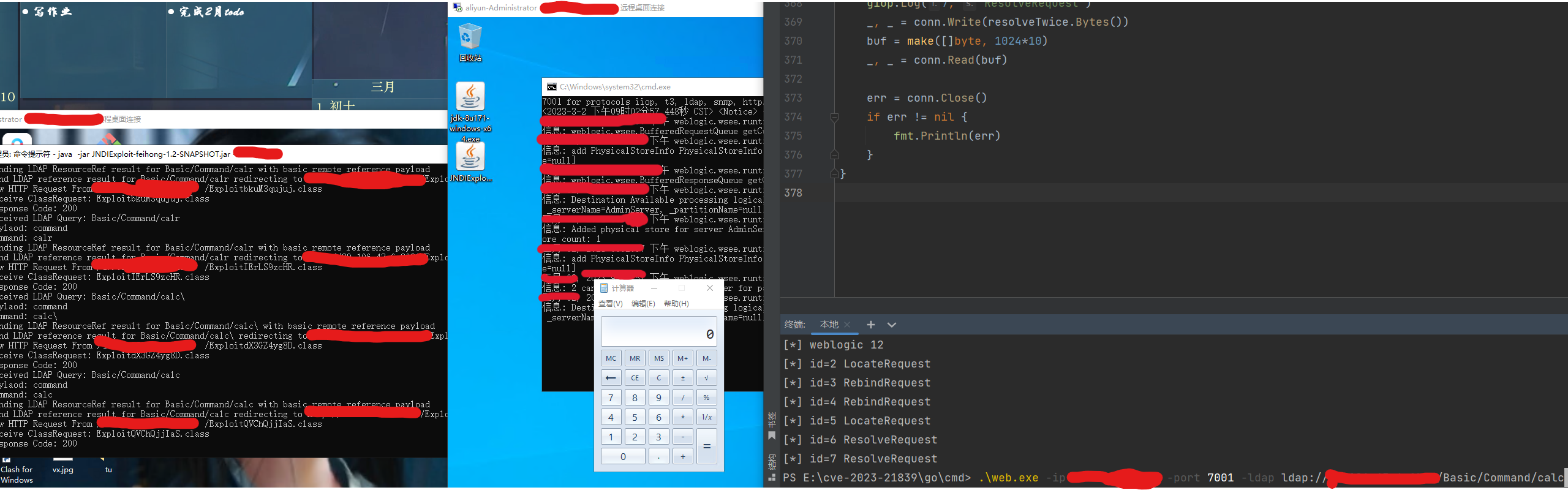1568x490 pixels.
Task: Click the 1/x reciprocal key on calculator
Action: pyautogui.click(x=706, y=417)
